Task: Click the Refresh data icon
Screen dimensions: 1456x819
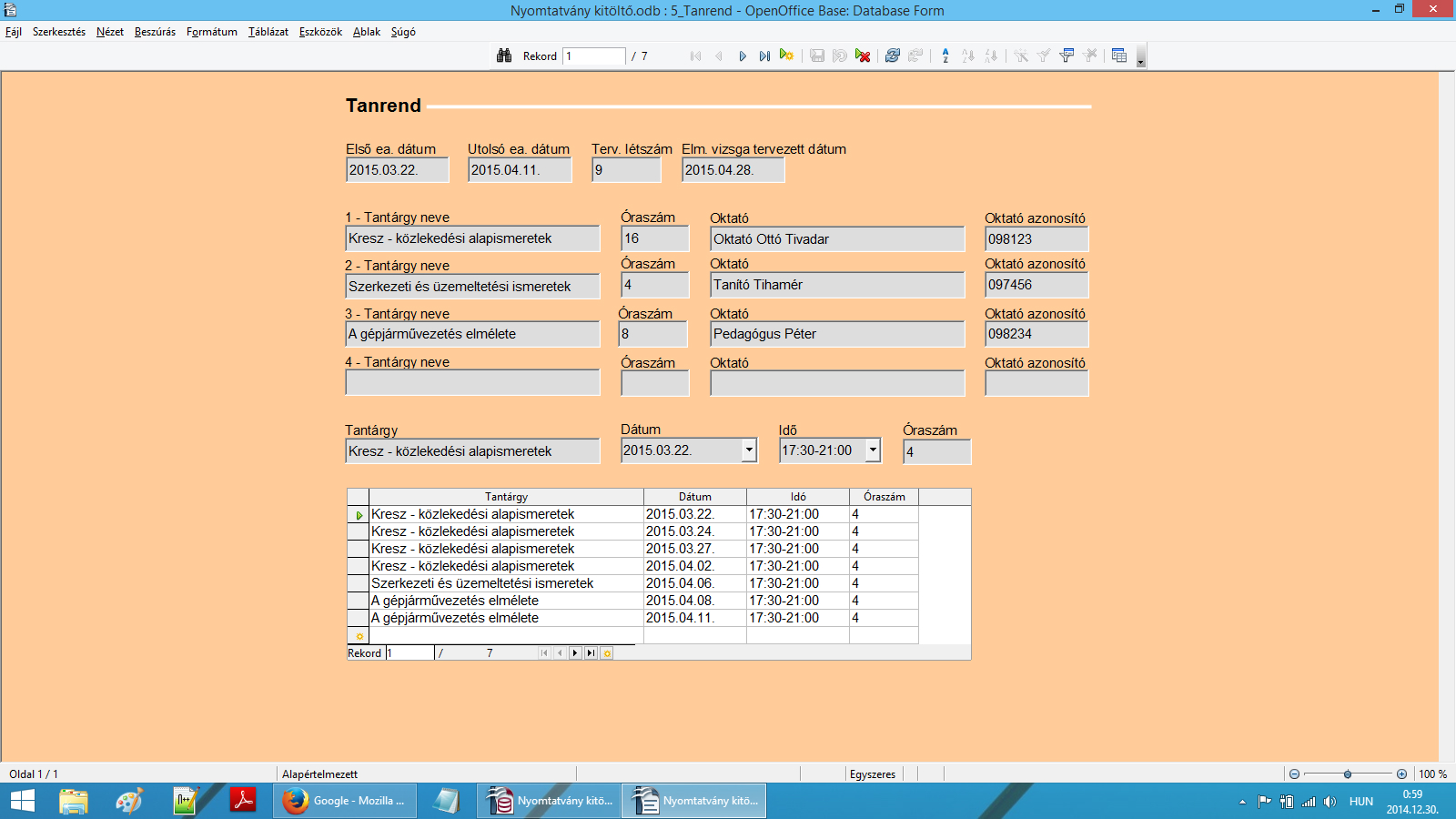Action: (893, 56)
